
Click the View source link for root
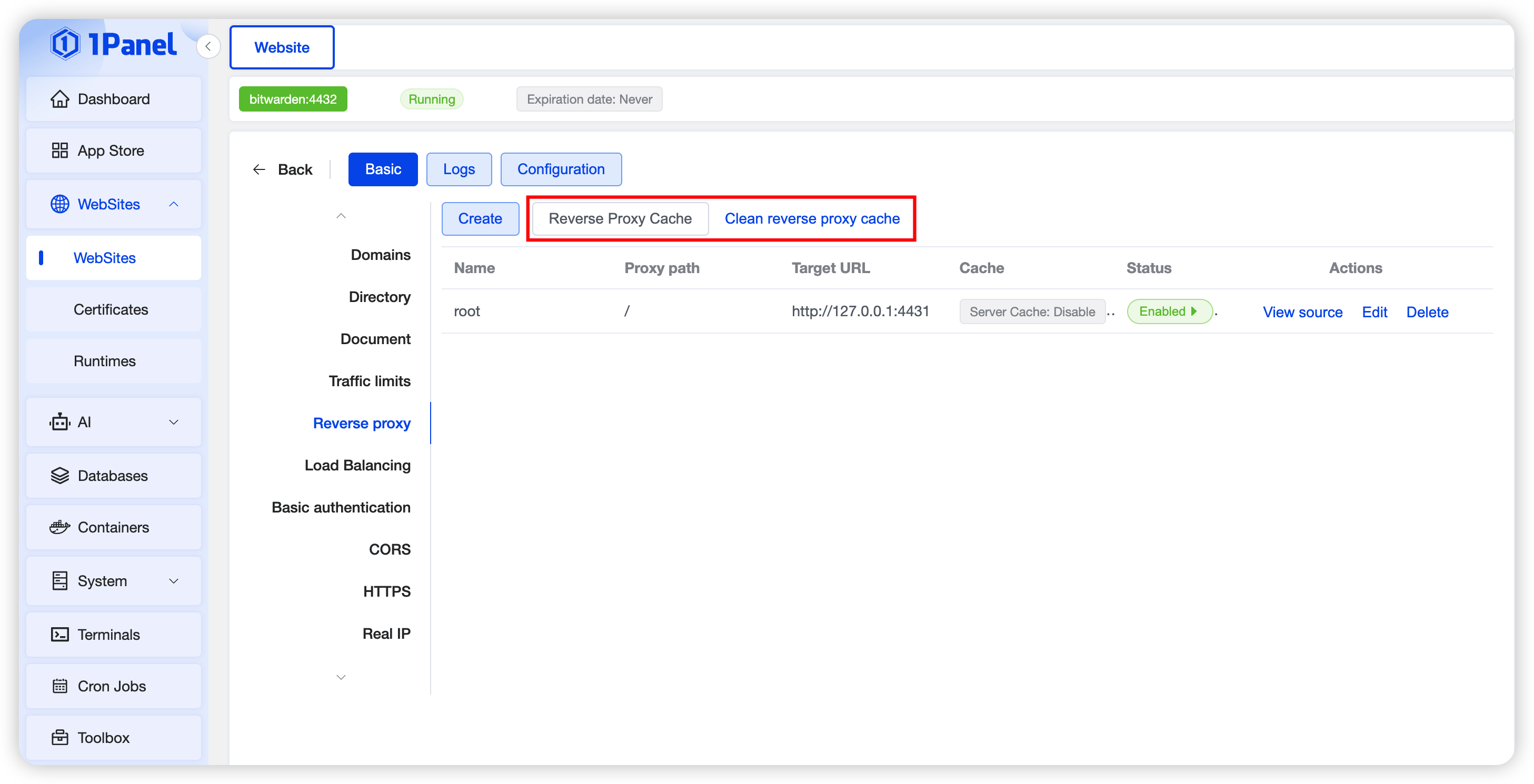[1302, 312]
